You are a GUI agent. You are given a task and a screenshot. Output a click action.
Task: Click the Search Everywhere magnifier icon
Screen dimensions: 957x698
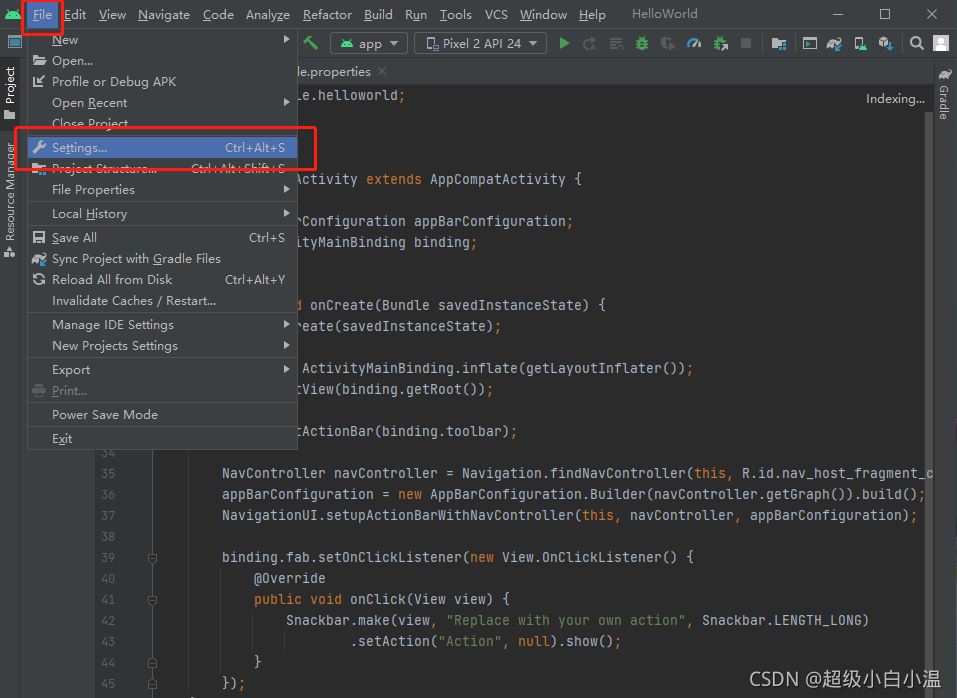click(x=916, y=43)
